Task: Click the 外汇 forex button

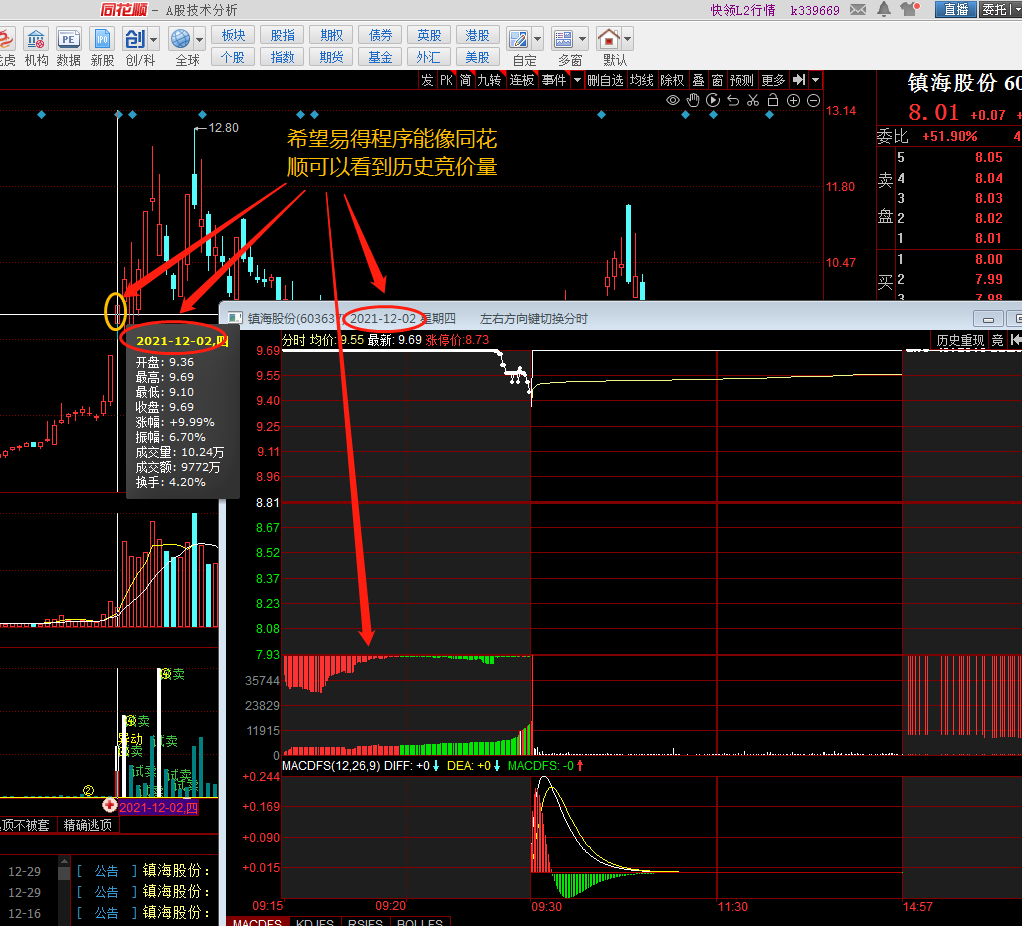Action: pos(429,57)
